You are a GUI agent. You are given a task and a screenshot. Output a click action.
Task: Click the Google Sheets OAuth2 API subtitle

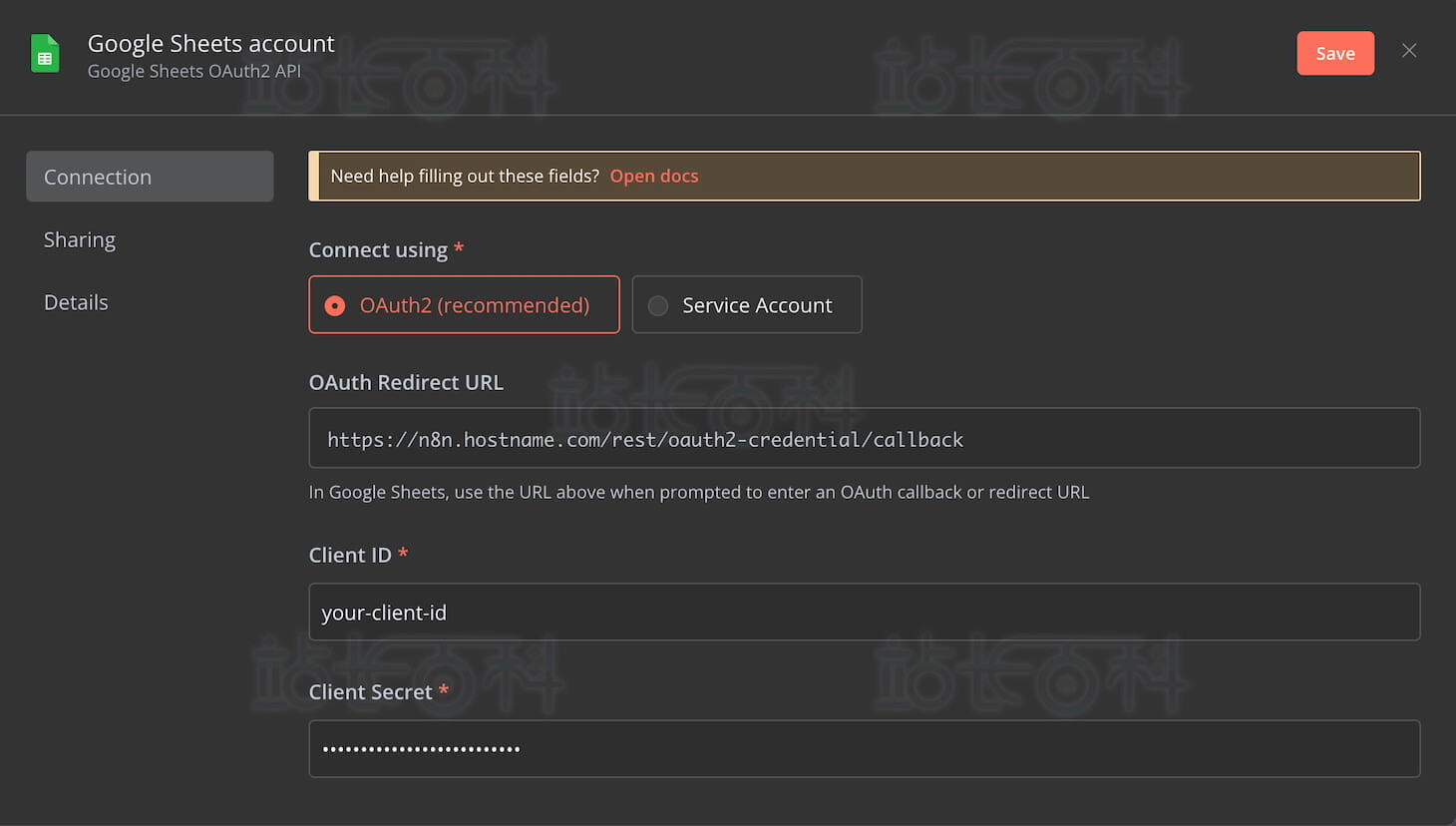[x=194, y=72]
